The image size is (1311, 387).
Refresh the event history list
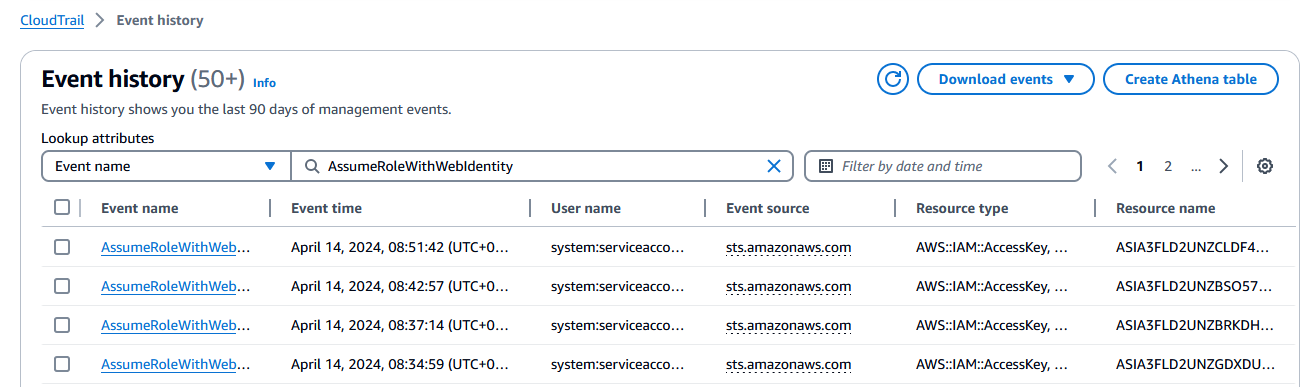click(893, 79)
